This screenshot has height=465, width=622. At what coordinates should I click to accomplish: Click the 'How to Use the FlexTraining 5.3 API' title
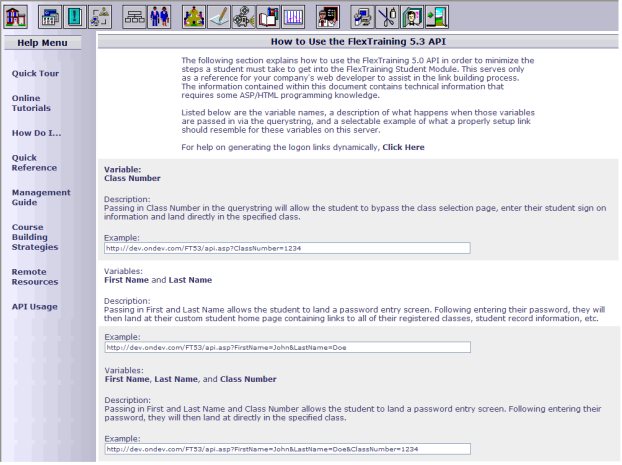coord(358,42)
